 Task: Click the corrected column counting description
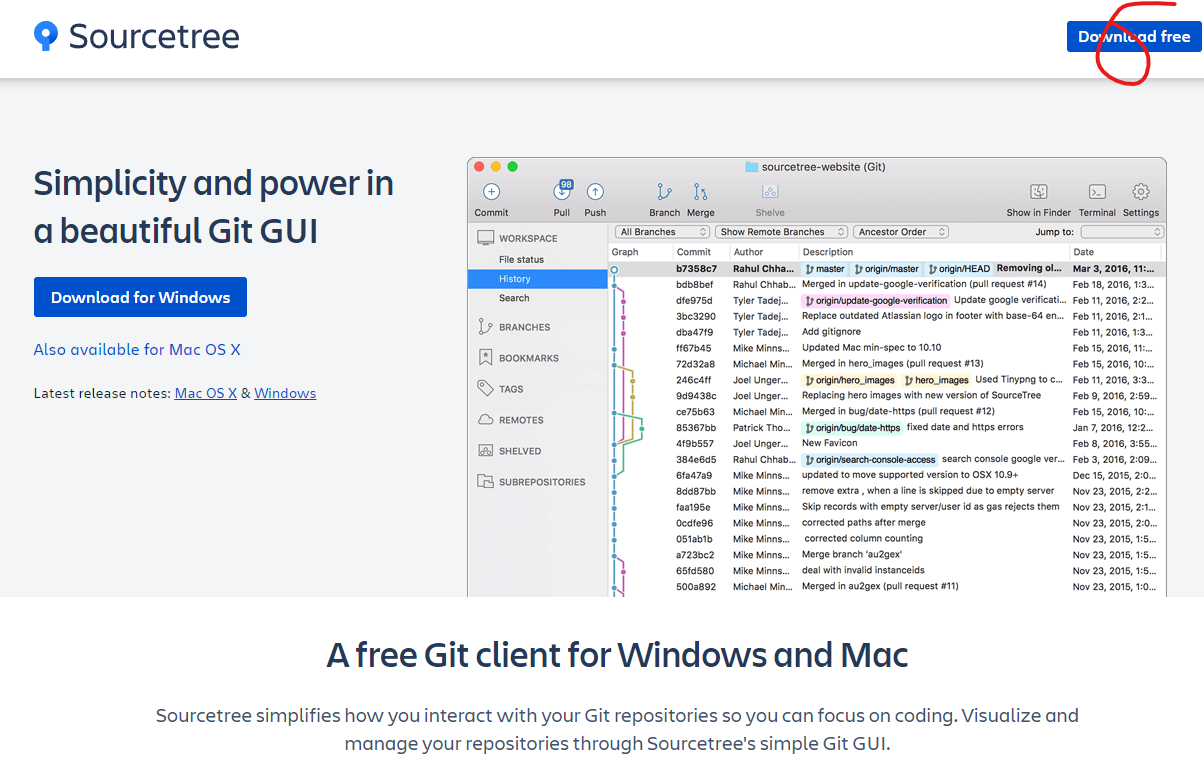pos(864,538)
